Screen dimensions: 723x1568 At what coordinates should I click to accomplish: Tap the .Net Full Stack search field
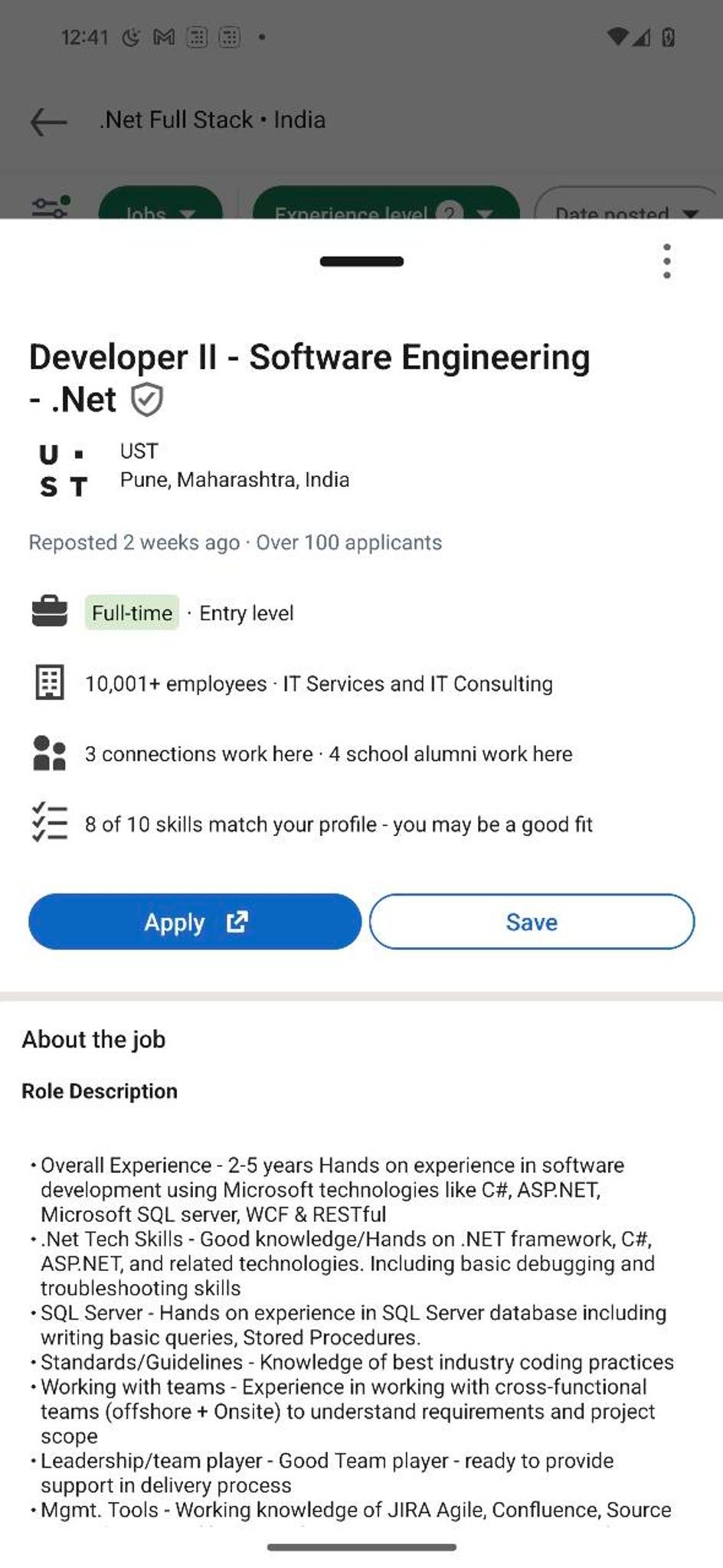[x=212, y=120]
